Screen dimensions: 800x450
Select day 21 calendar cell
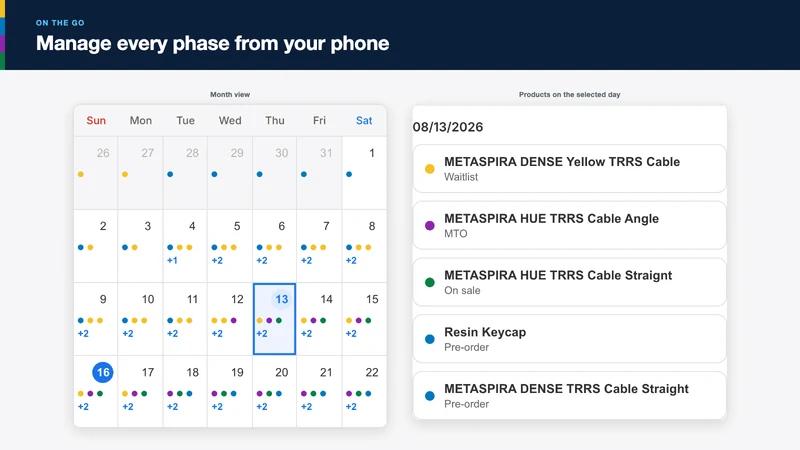coord(319,391)
